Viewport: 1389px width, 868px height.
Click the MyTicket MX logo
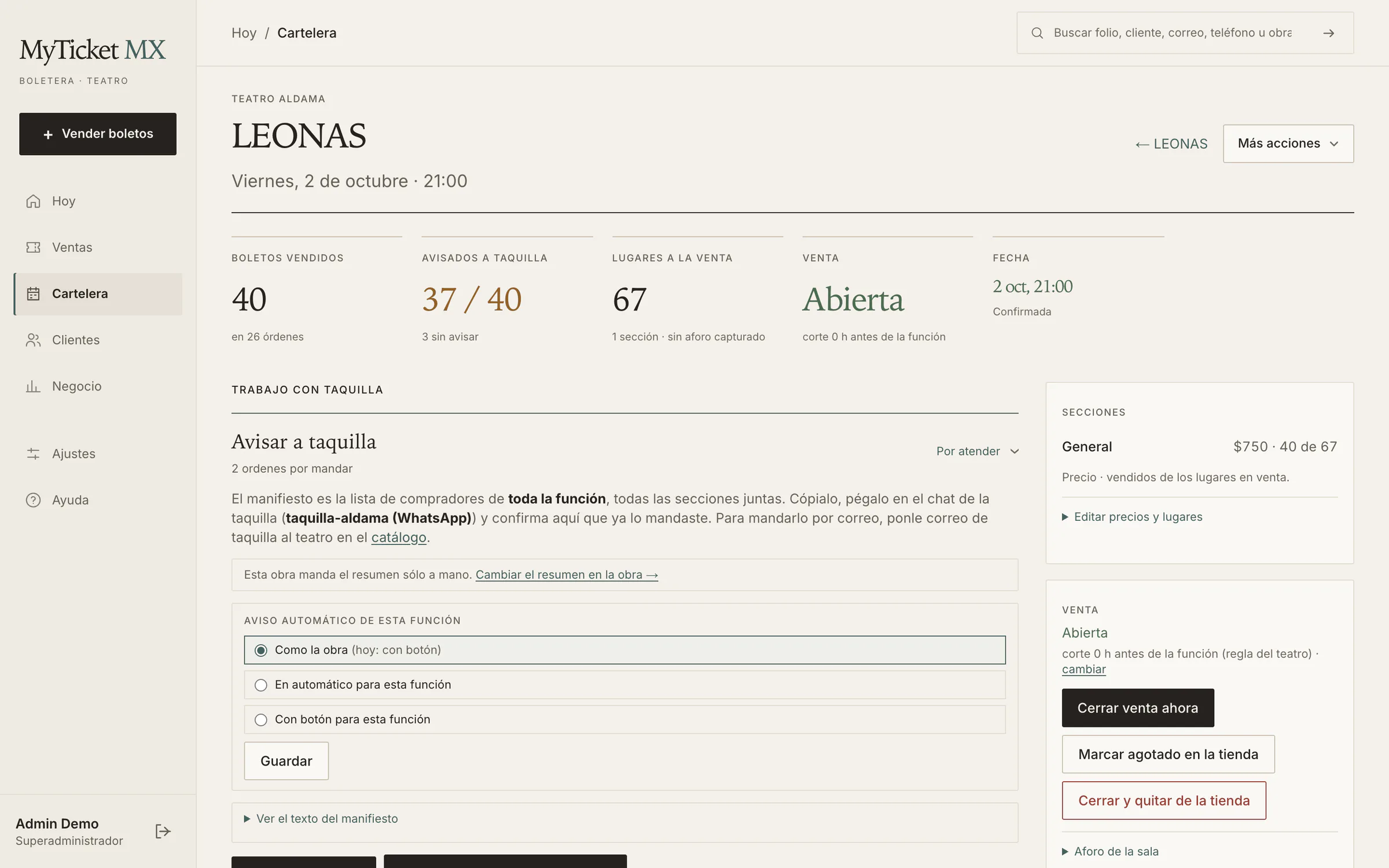(x=93, y=50)
